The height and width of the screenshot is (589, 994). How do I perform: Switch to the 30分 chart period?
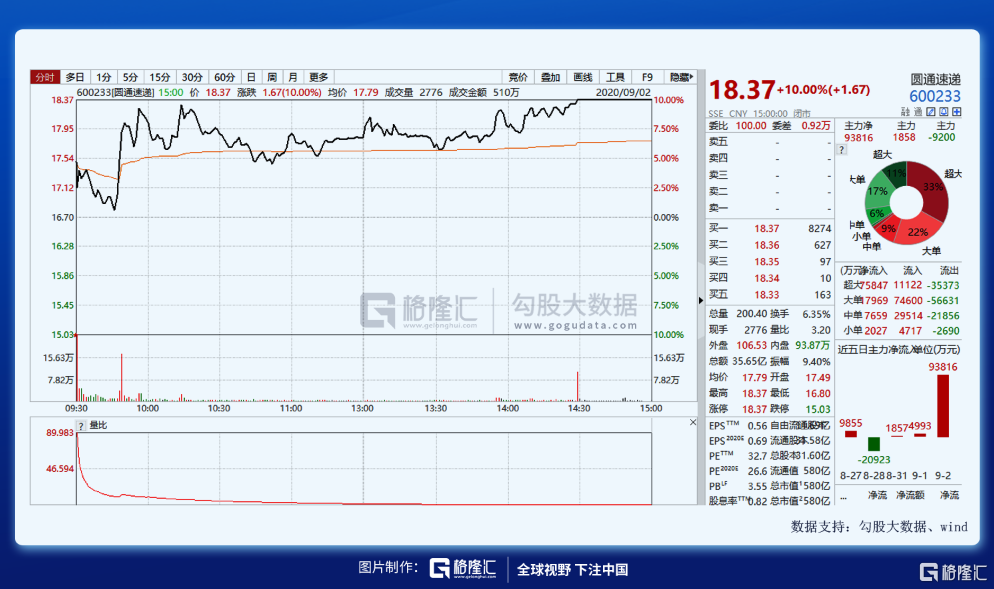click(192, 77)
